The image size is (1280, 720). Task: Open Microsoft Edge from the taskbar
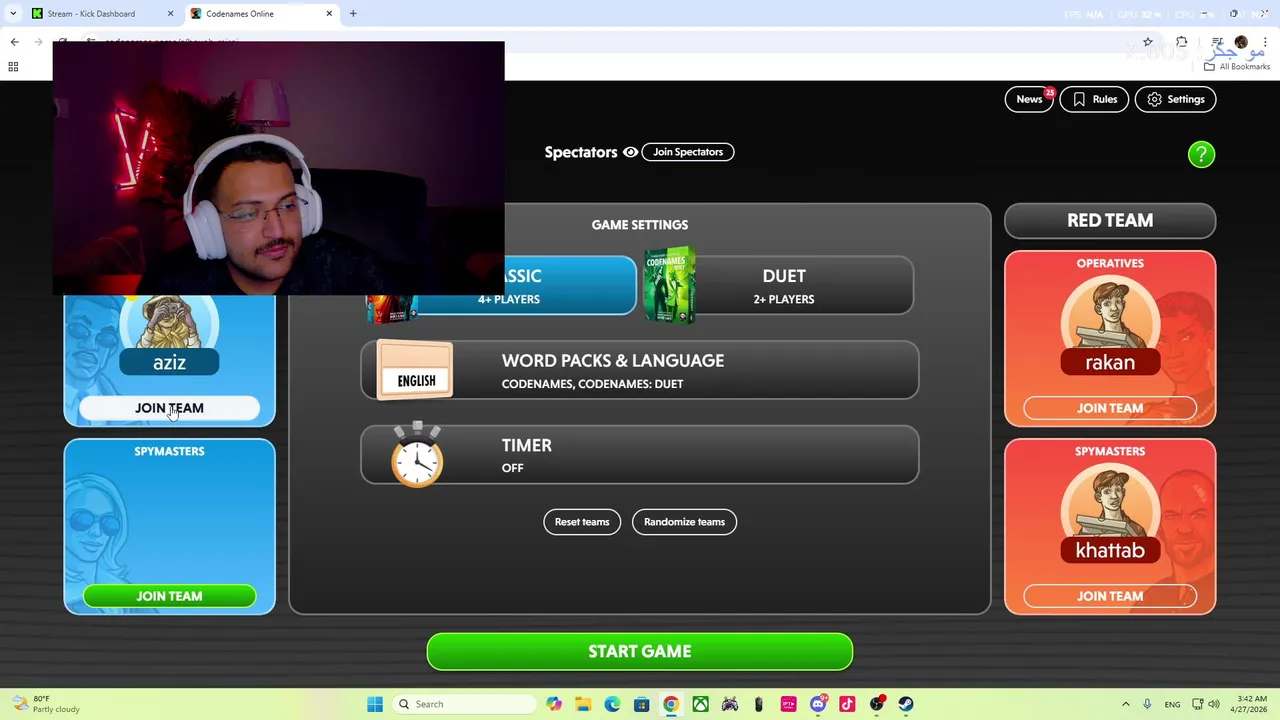pyautogui.click(x=612, y=704)
